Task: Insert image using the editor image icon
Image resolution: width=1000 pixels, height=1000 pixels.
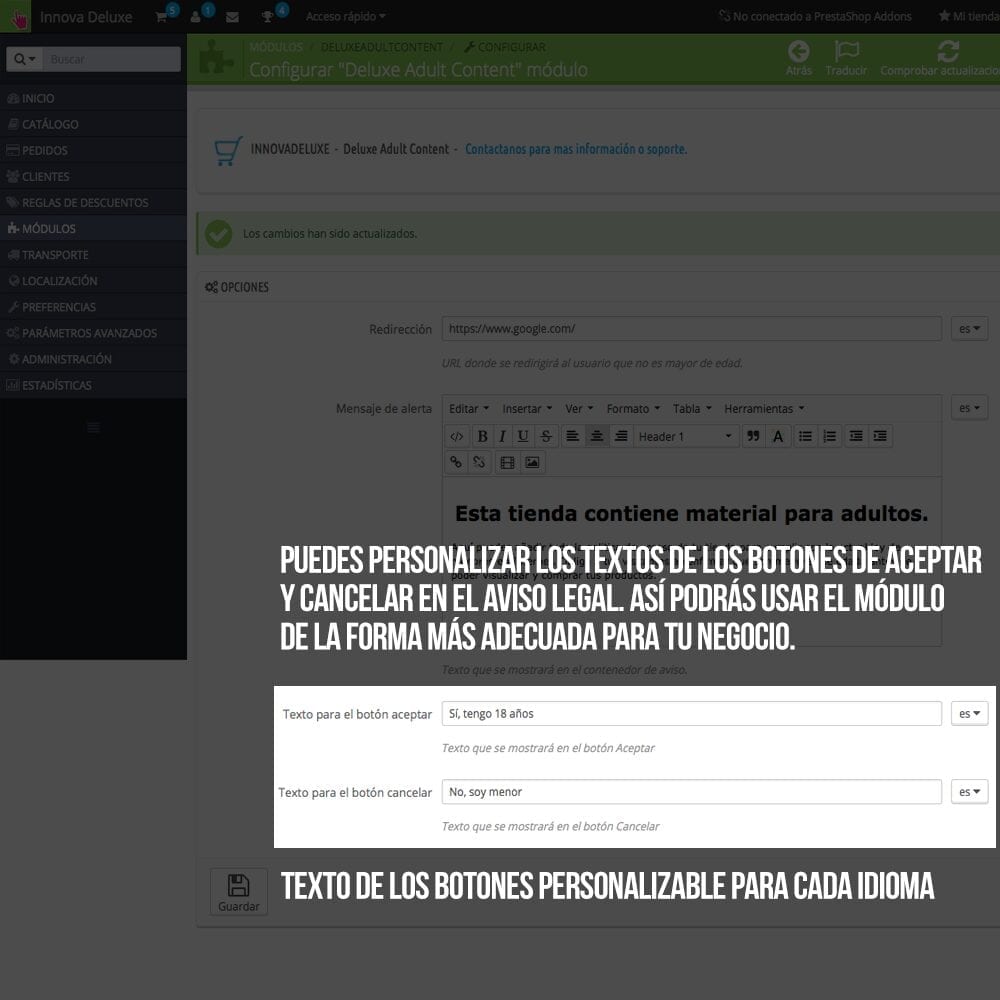Action: click(532, 462)
